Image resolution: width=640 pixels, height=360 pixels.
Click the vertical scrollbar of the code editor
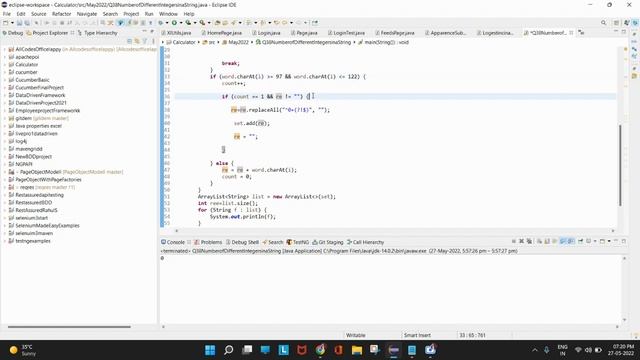click(620, 165)
